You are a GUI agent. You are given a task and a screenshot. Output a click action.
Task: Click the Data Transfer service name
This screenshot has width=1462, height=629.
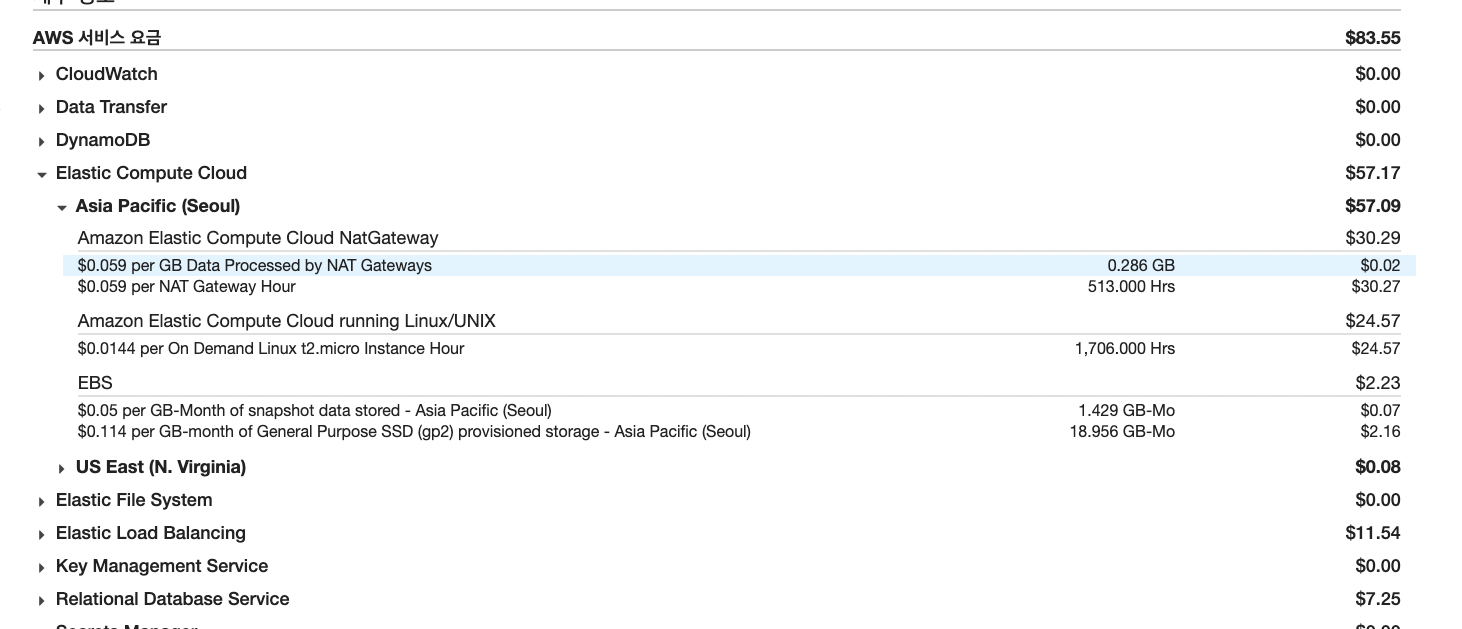pyautogui.click(x=111, y=107)
